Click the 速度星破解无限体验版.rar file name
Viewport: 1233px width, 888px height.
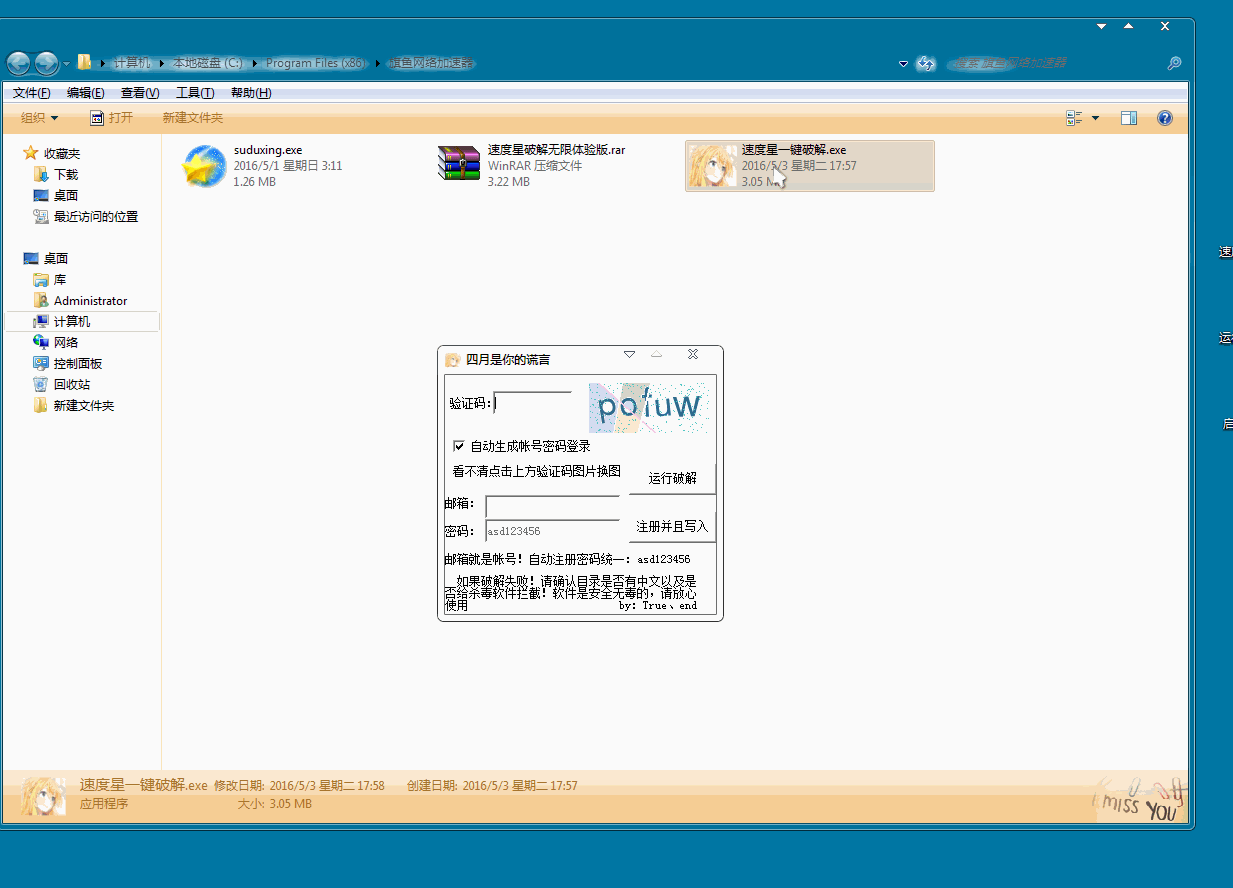point(556,150)
